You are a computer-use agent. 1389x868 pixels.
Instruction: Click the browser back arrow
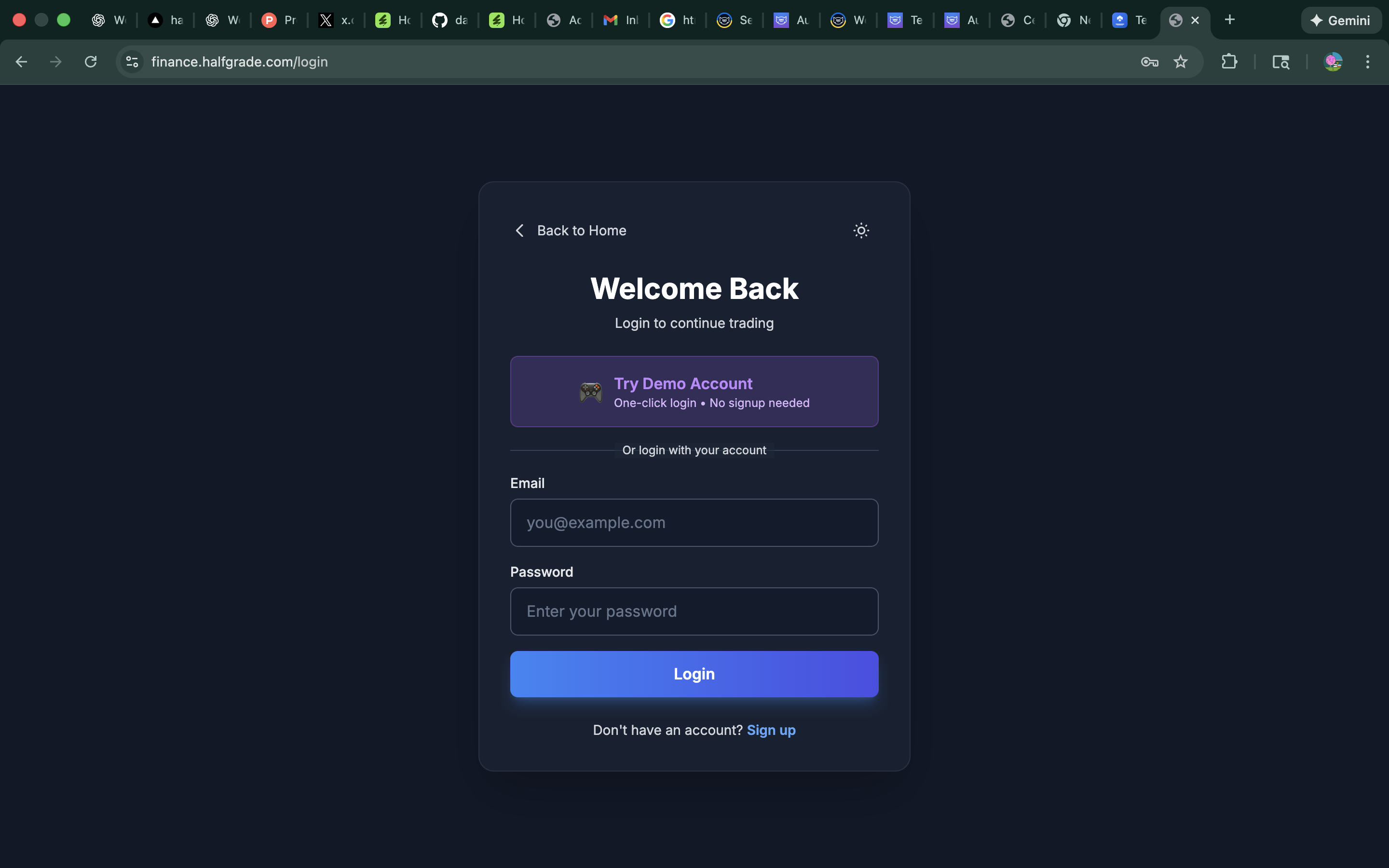[21, 61]
